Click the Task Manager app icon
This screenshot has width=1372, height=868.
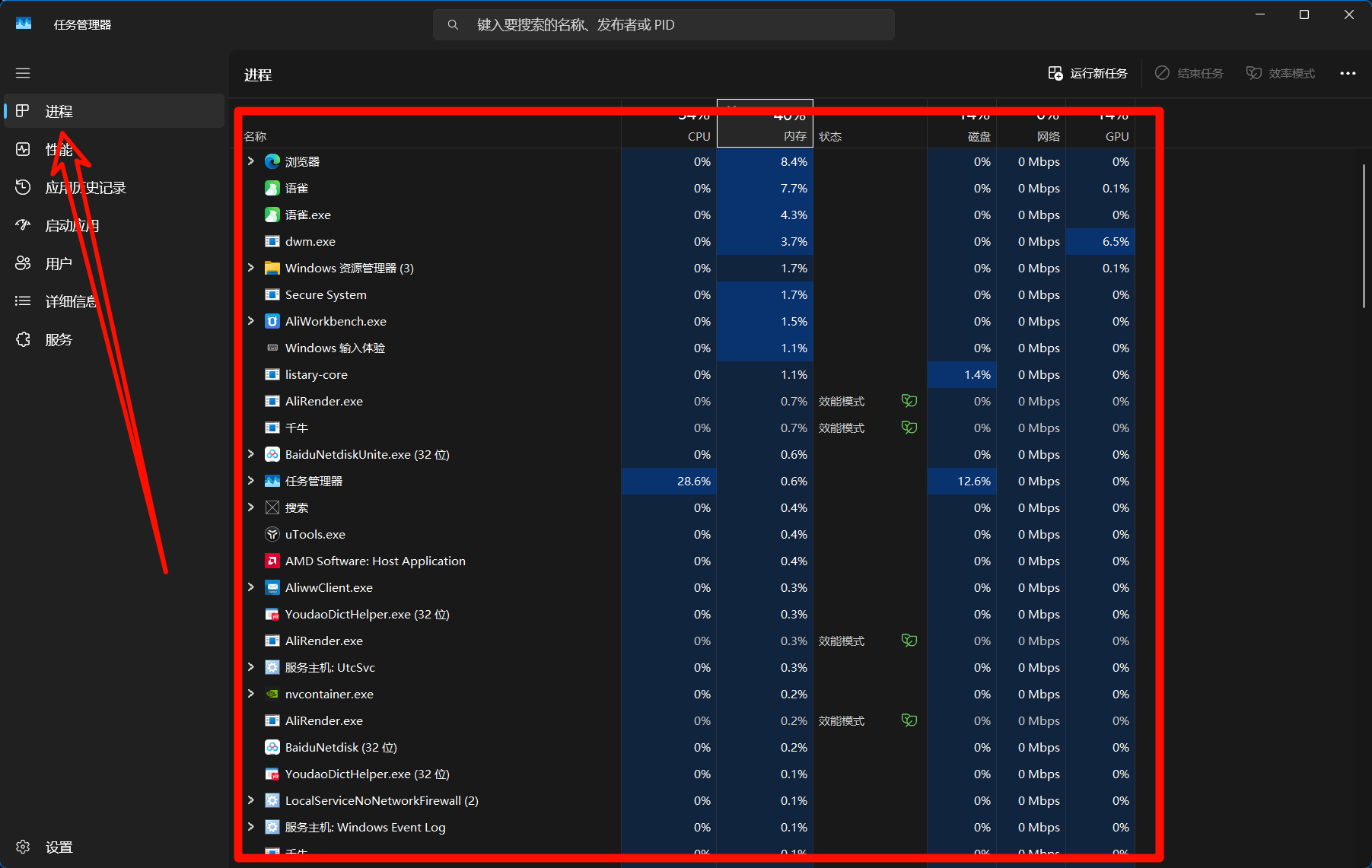click(x=24, y=24)
